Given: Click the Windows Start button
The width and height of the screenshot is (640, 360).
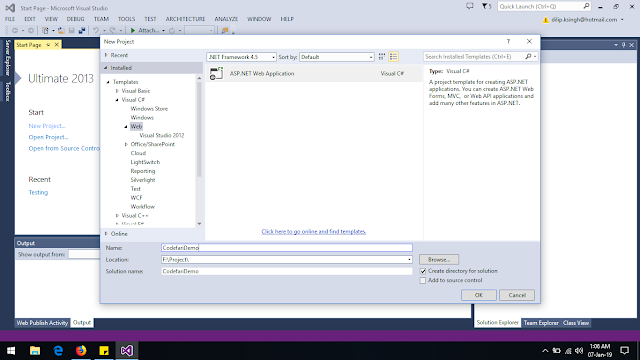Looking at the screenshot, I should coord(11,350).
